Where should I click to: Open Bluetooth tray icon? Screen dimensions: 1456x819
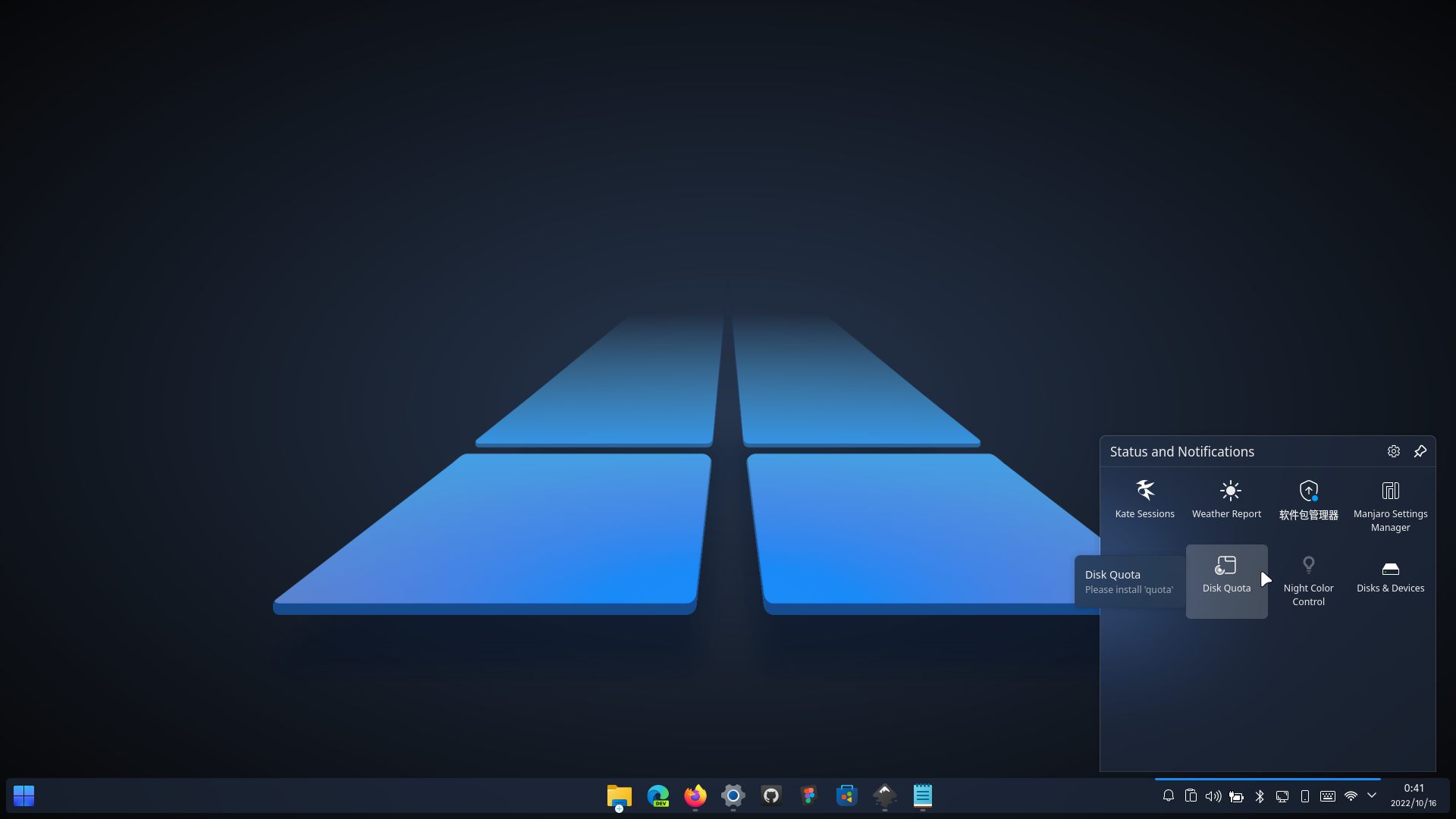[1260, 796]
